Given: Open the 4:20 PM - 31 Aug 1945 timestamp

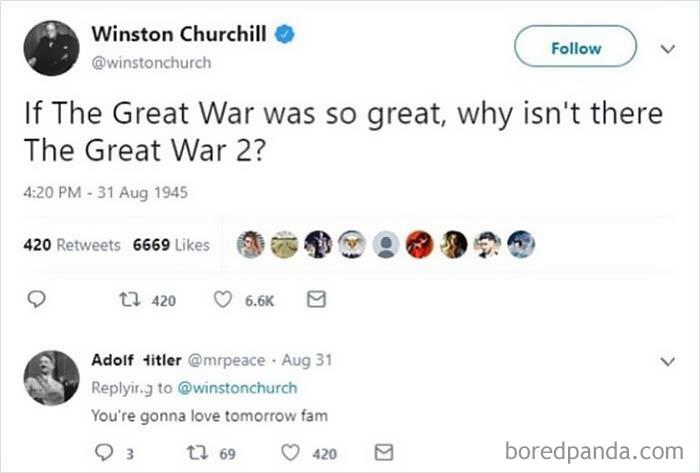Looking at the screenshot, I should (x=105, y=193).
